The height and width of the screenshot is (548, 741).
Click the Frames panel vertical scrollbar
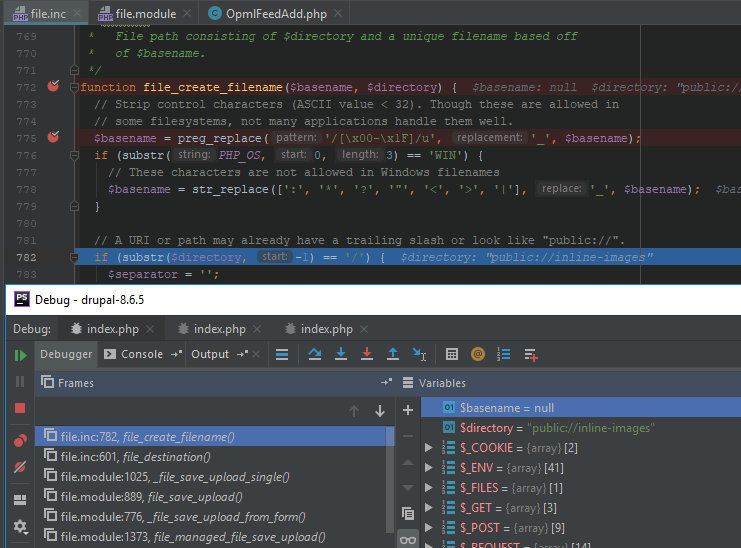point(390,480)
